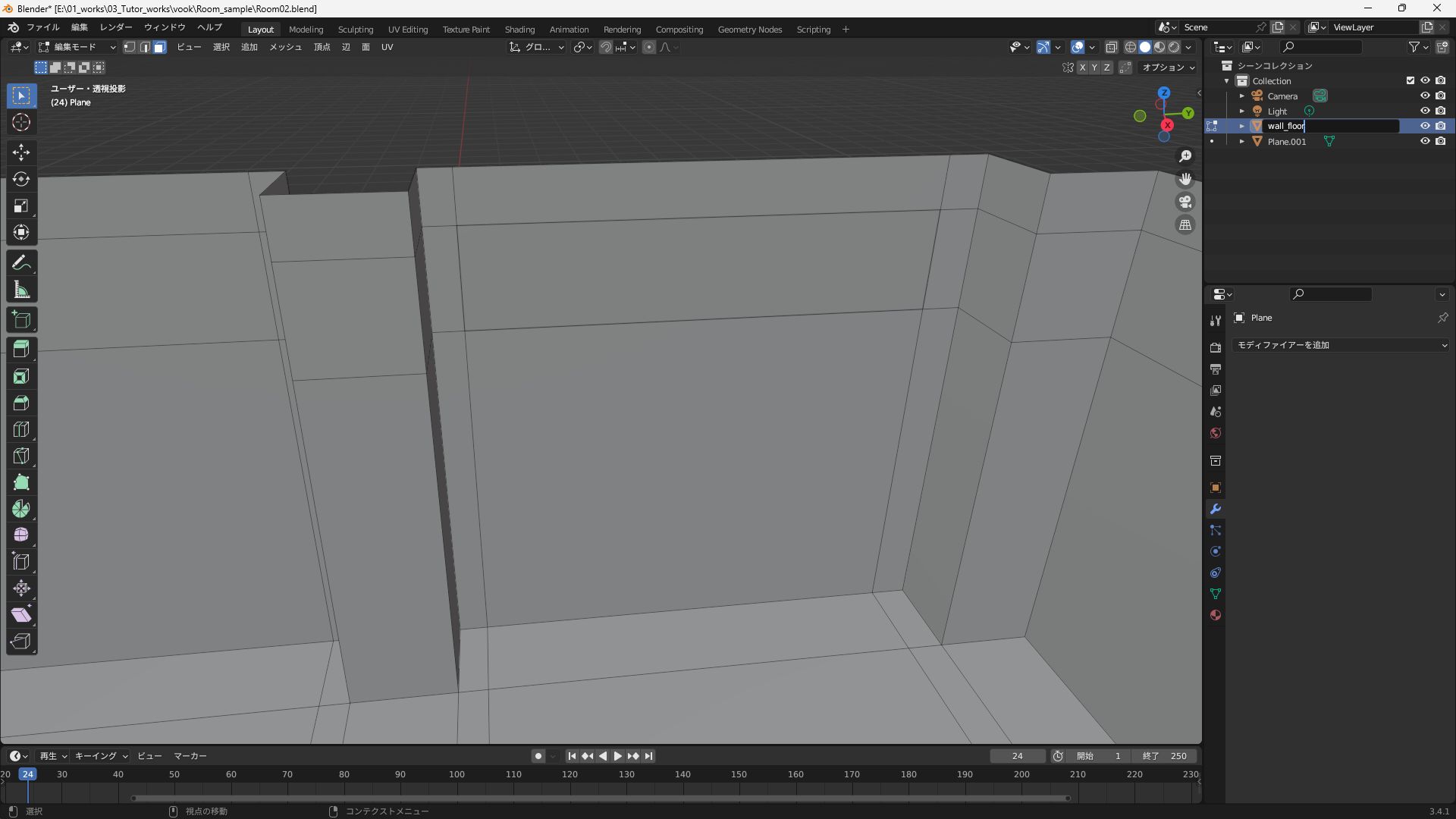
Task: Disable render visibility for Plane.001
Action: pos(1442,142)
